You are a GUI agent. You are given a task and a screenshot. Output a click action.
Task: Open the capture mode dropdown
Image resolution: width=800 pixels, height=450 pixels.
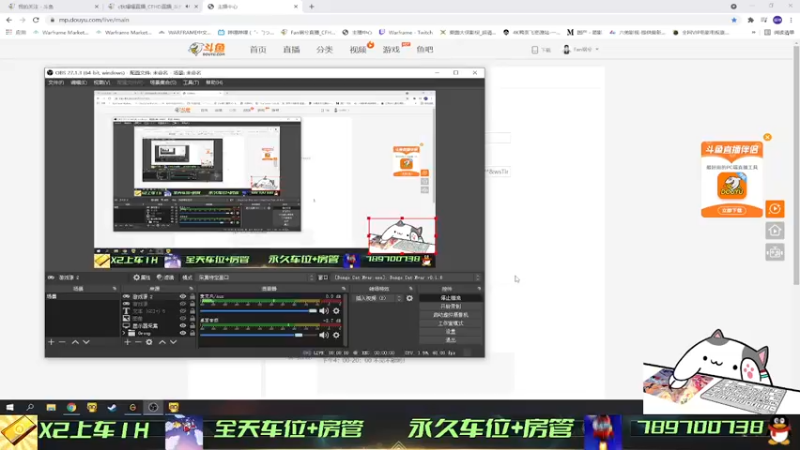tap(256, 278)
